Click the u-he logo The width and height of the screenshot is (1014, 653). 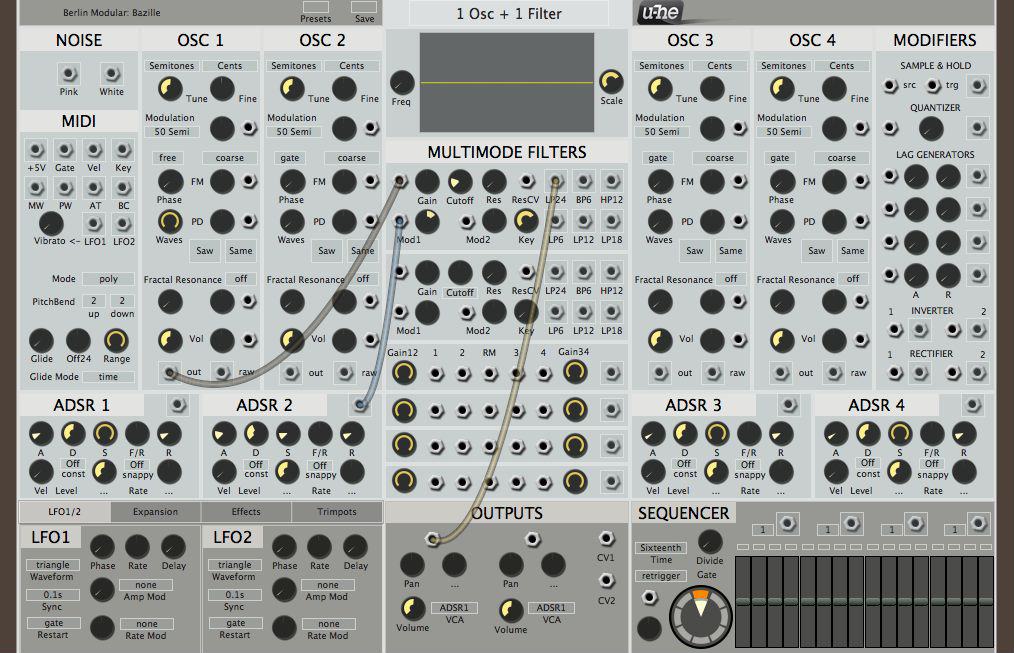661,13
